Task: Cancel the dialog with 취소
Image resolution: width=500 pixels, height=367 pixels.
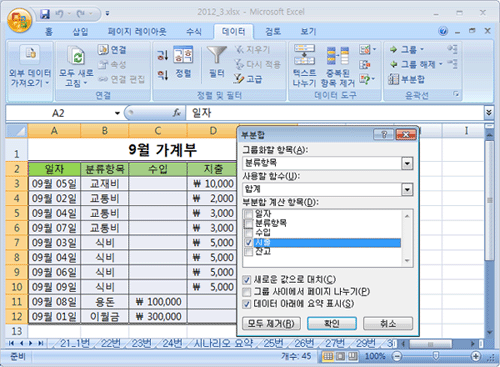Action: click(388, 323)
